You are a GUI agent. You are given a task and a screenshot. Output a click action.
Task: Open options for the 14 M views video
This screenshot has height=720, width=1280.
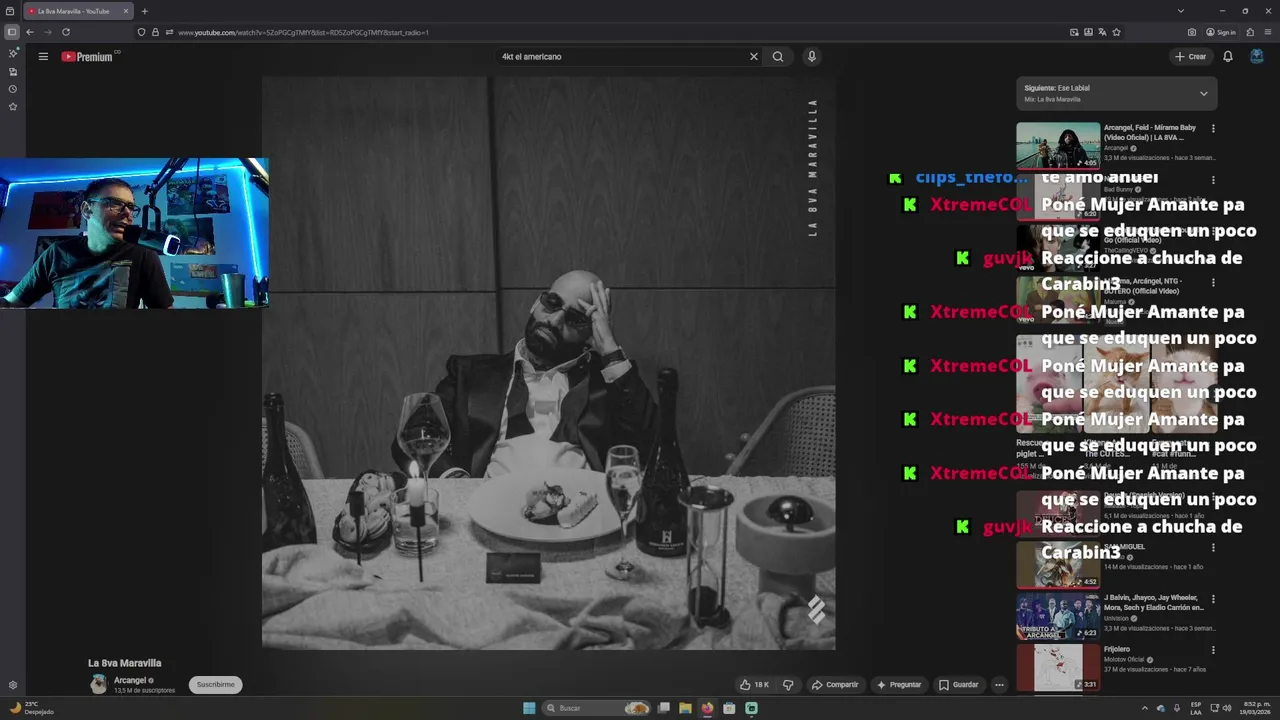1213,548
